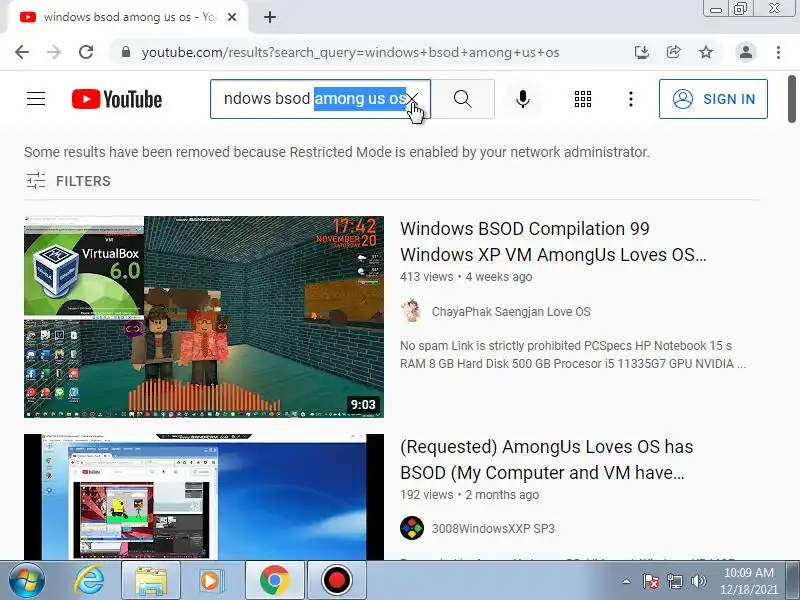The height and width of the screenshot is (600, 800).
Task: Search with your voice microphone
Action: pyautogui.click(x=522, y=99)
